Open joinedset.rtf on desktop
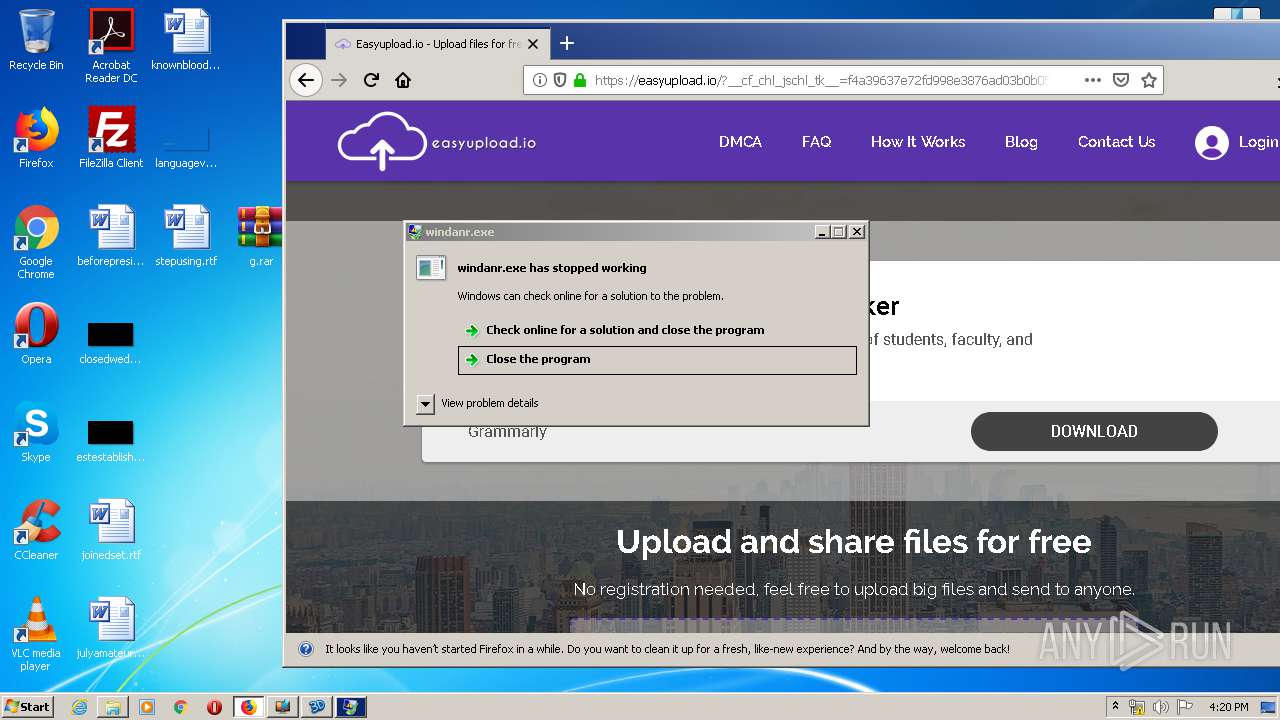The image size is (1280, 720). pyautogui.click(x=111, y=530)
